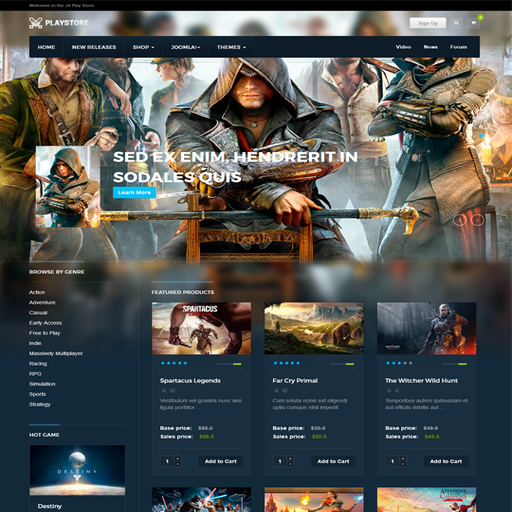Expand the Joomla! dropdown menu
The width and height of the screenshot is (512, 512).
(185, 47)
